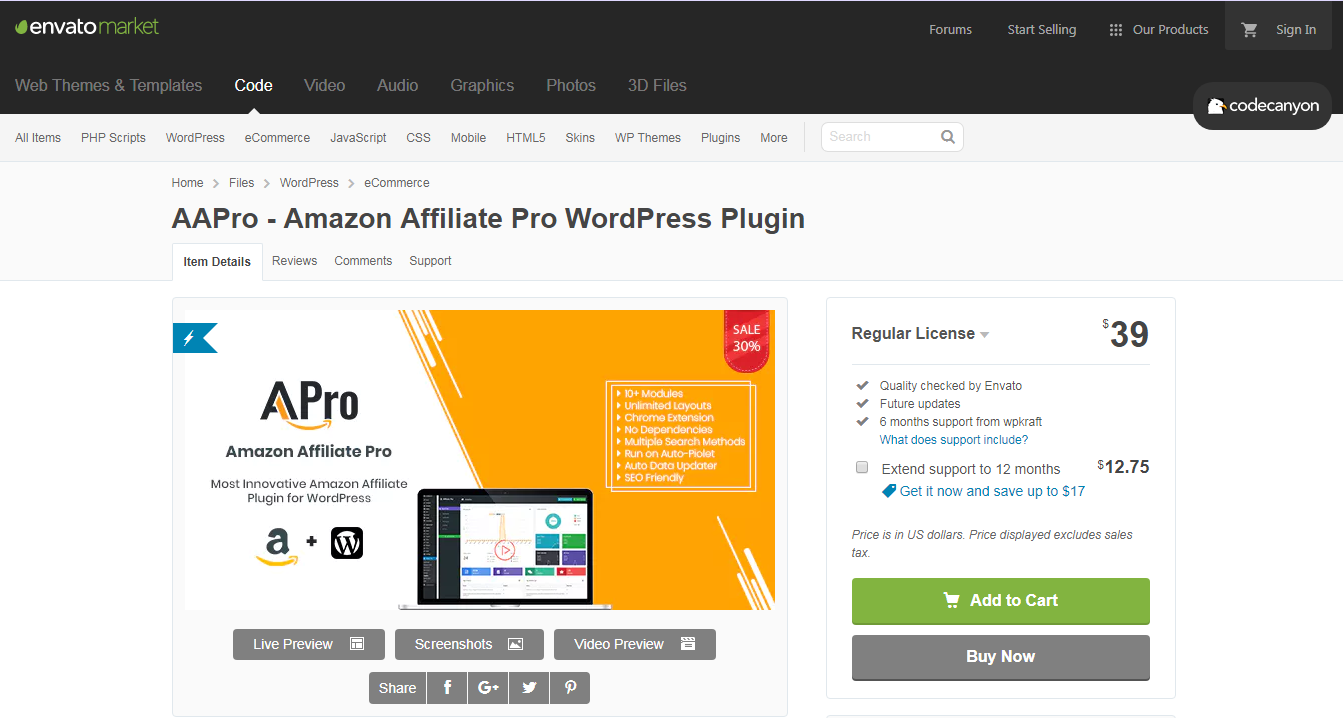Open the 3D Files navigation item
1343x718 pixels.
657,86
